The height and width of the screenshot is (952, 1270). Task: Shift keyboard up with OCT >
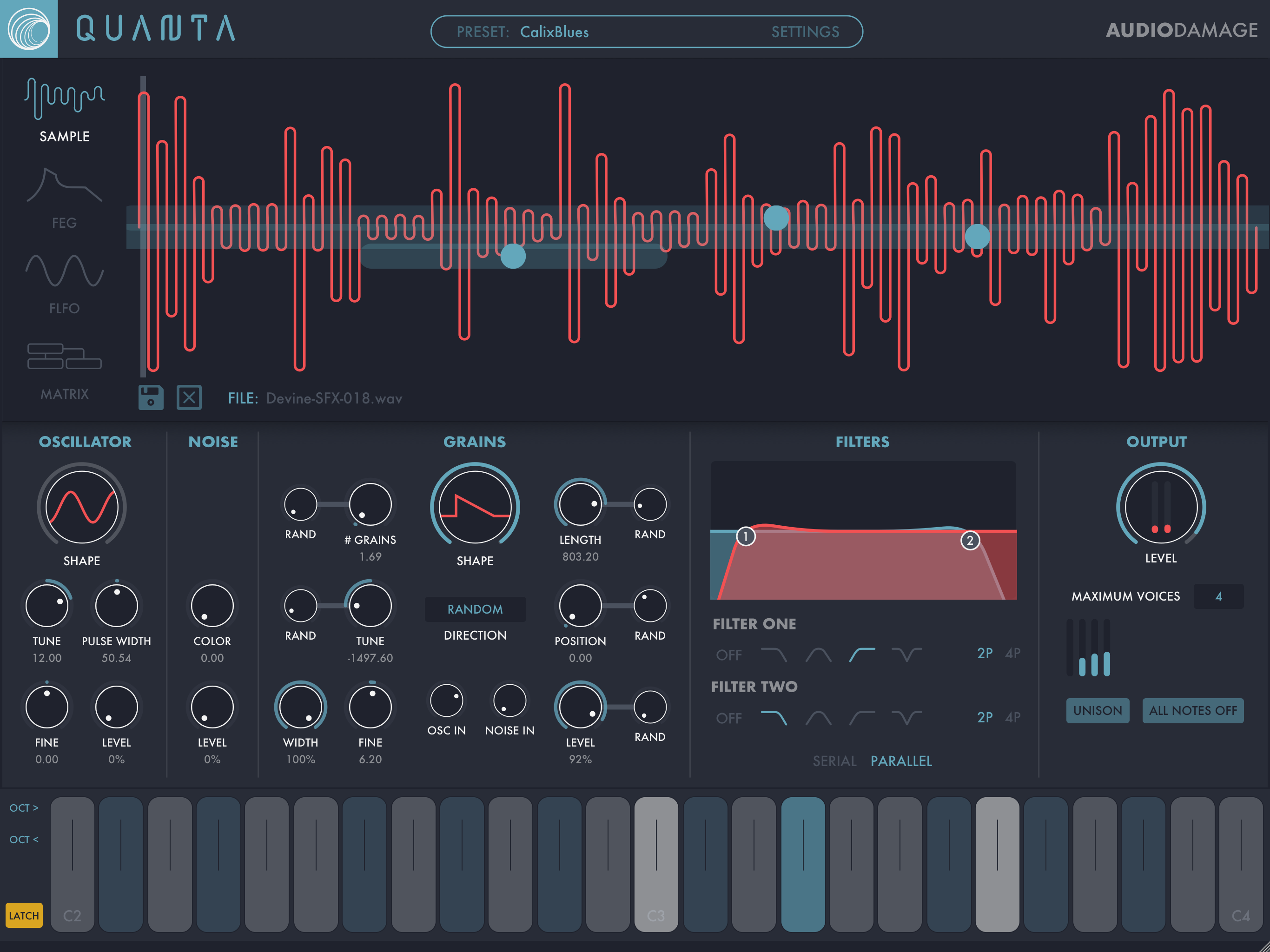point(24,808)
